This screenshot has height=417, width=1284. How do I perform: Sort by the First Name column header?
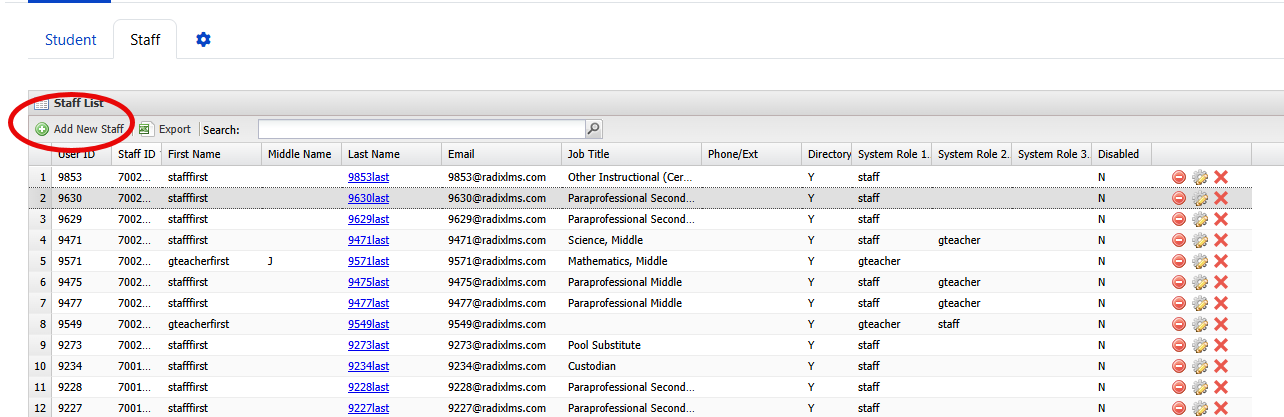coord(212,154)
